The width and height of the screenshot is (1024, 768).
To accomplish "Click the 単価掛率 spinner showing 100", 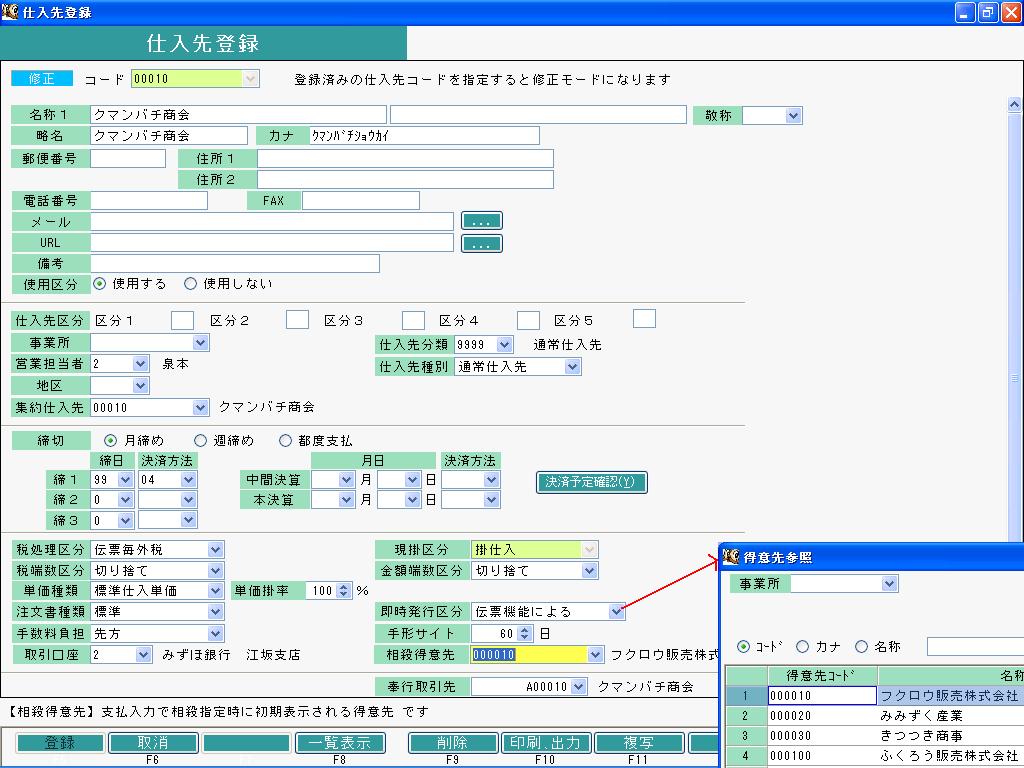I will point(344,590).
